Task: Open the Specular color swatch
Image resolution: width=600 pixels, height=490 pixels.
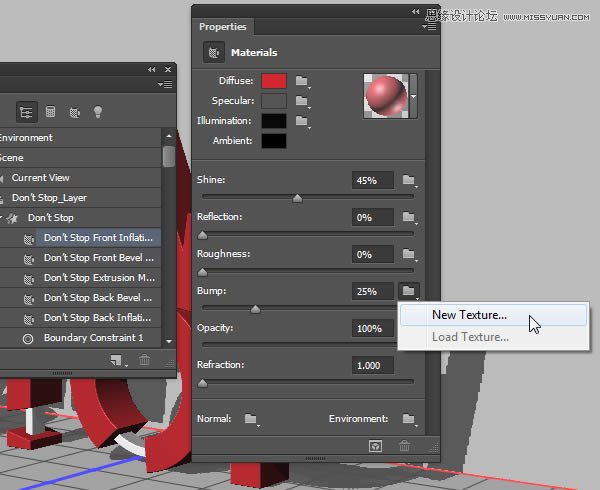Action: [274, 101]
